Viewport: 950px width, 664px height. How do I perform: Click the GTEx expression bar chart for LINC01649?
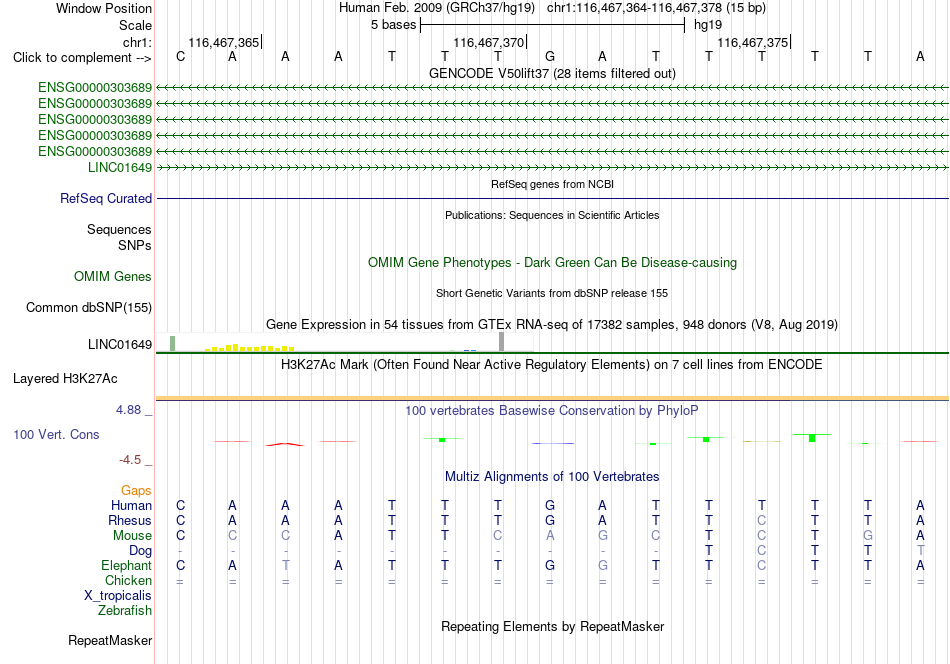344,342
